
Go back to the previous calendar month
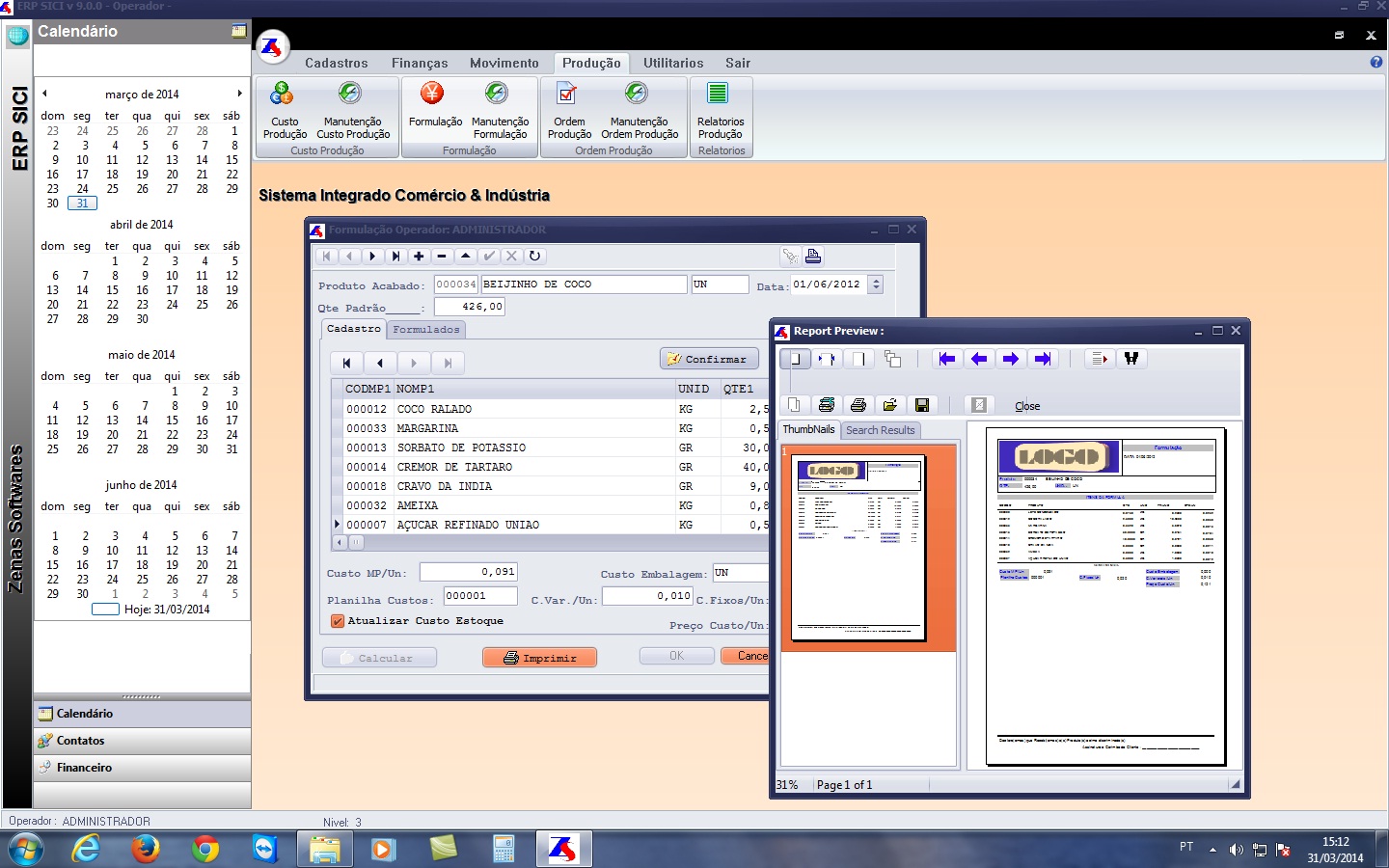point(44,94)
